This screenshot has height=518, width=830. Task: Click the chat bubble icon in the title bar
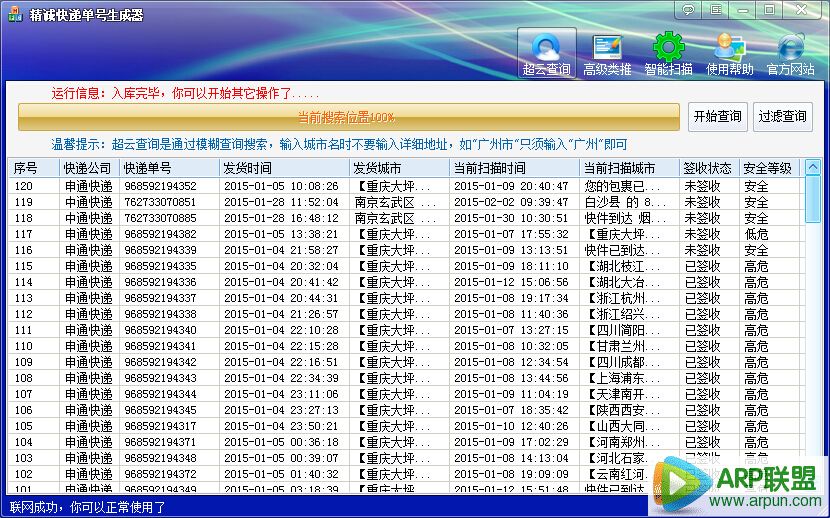point(688,10)
